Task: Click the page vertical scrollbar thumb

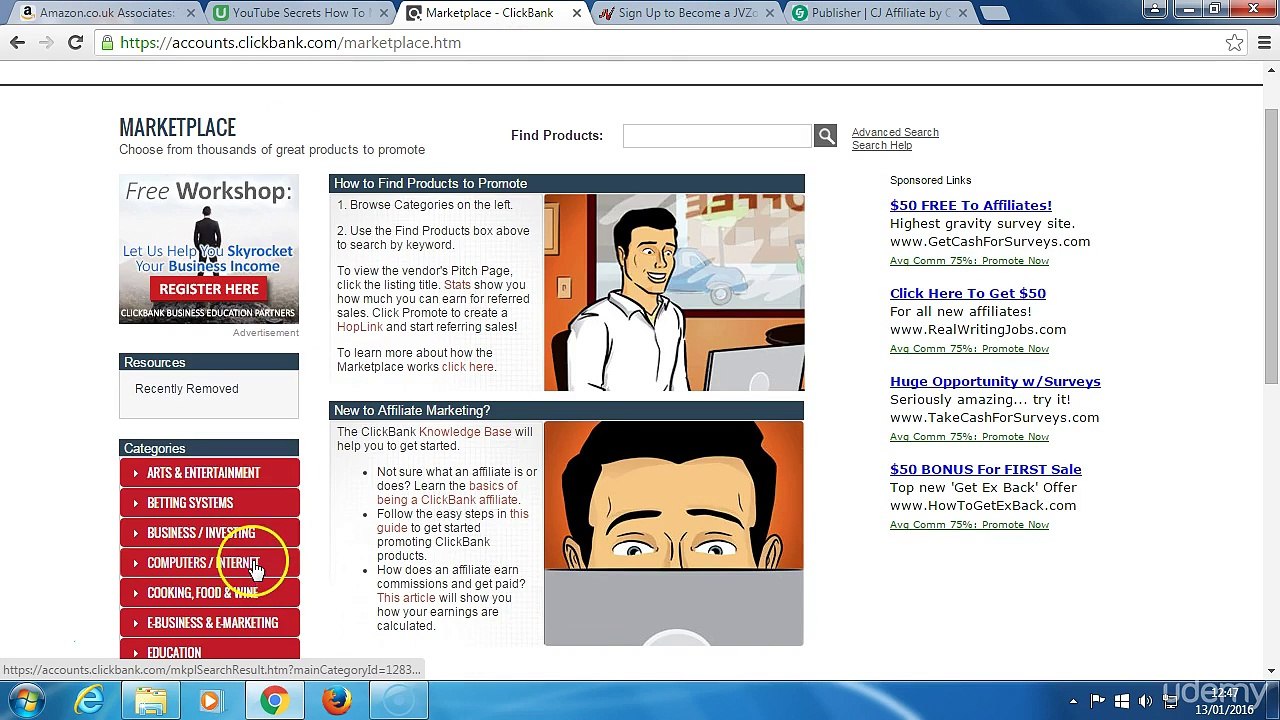Action: [1271, 245]
